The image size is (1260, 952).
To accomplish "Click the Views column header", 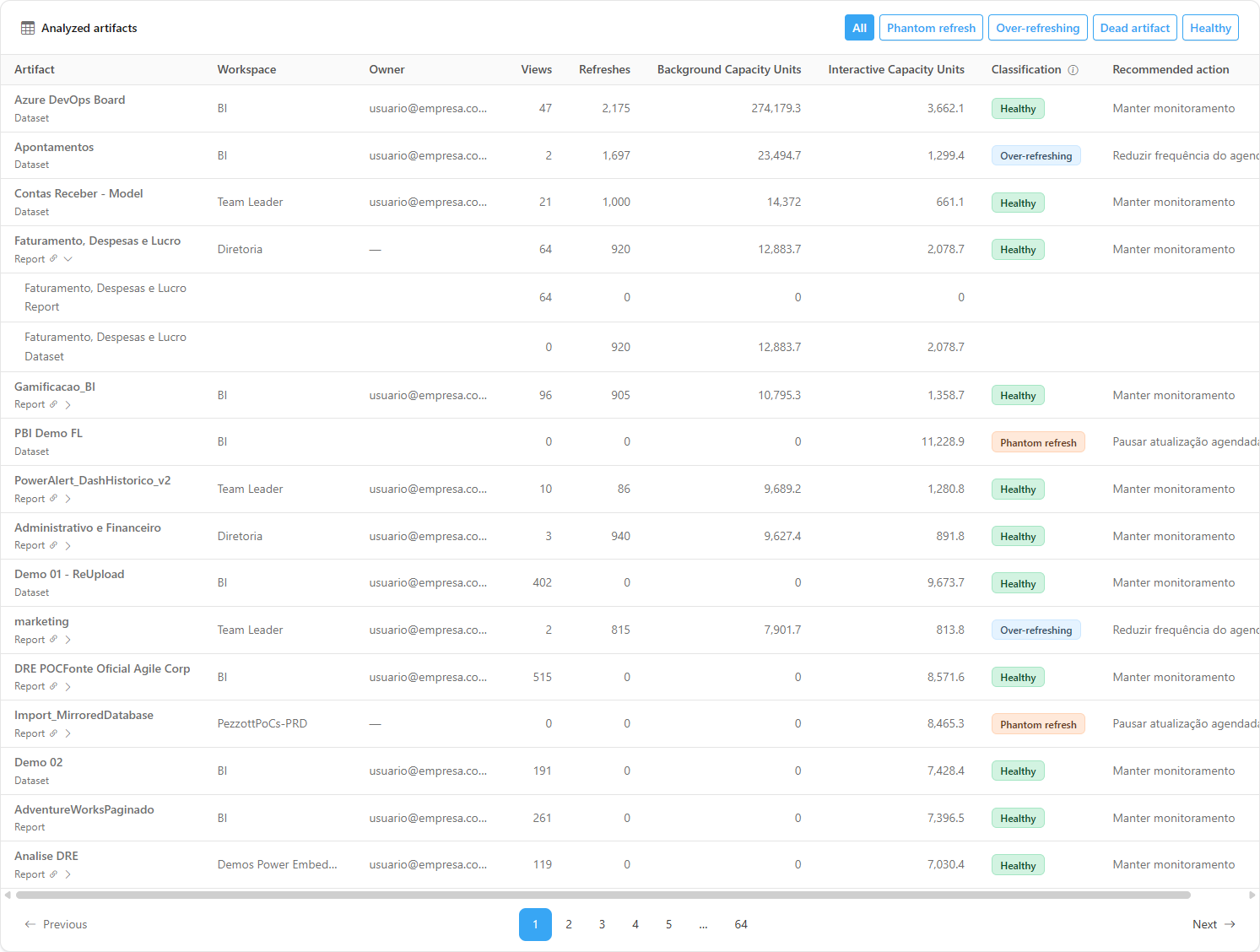I will pos(537,70).
